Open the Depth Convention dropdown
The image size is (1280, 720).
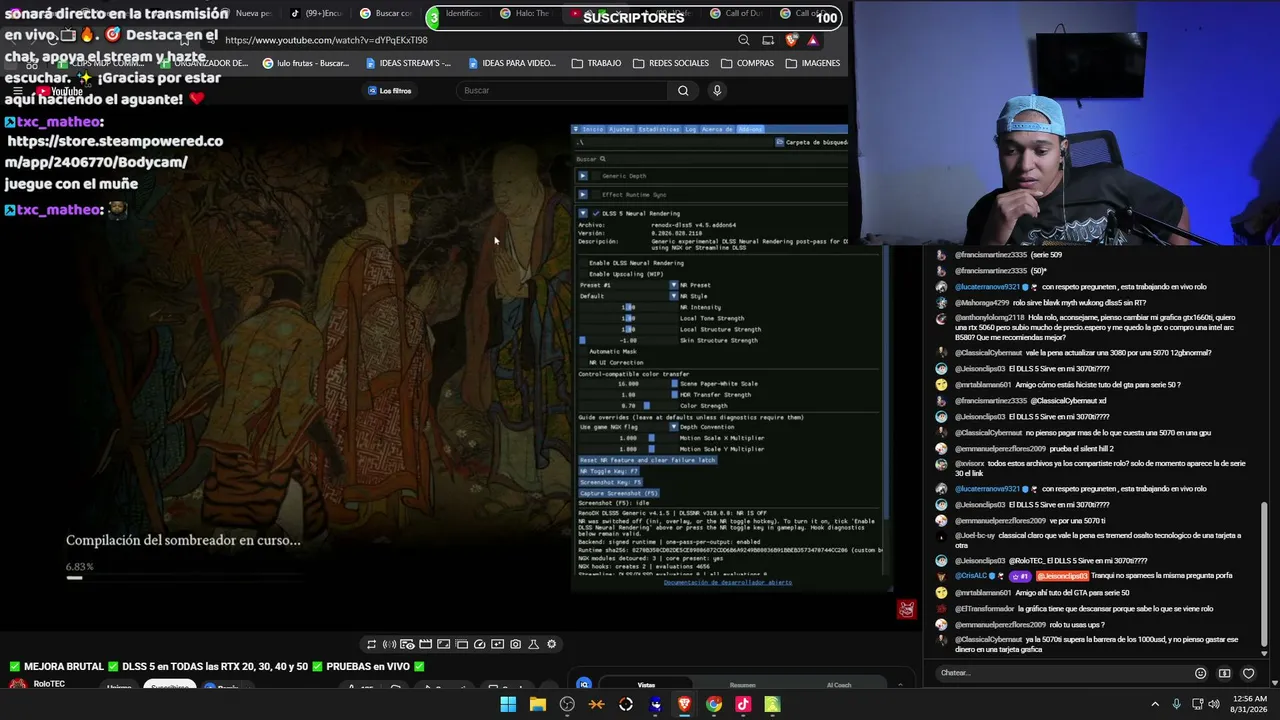click(x=628, y=427)
